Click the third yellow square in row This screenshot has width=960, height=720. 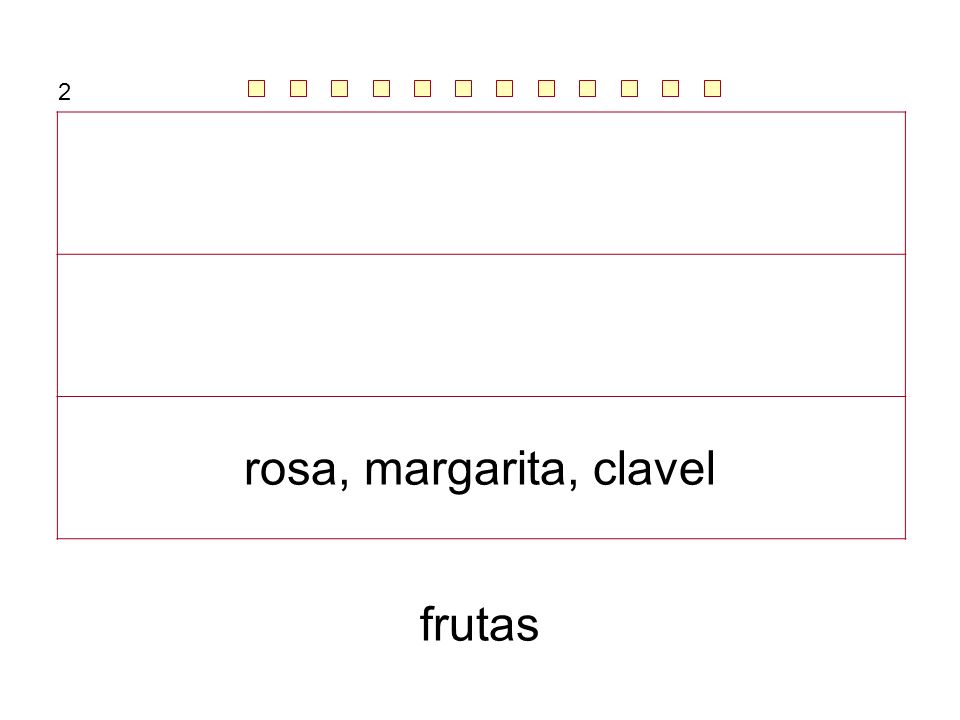[x=340, y=89]
